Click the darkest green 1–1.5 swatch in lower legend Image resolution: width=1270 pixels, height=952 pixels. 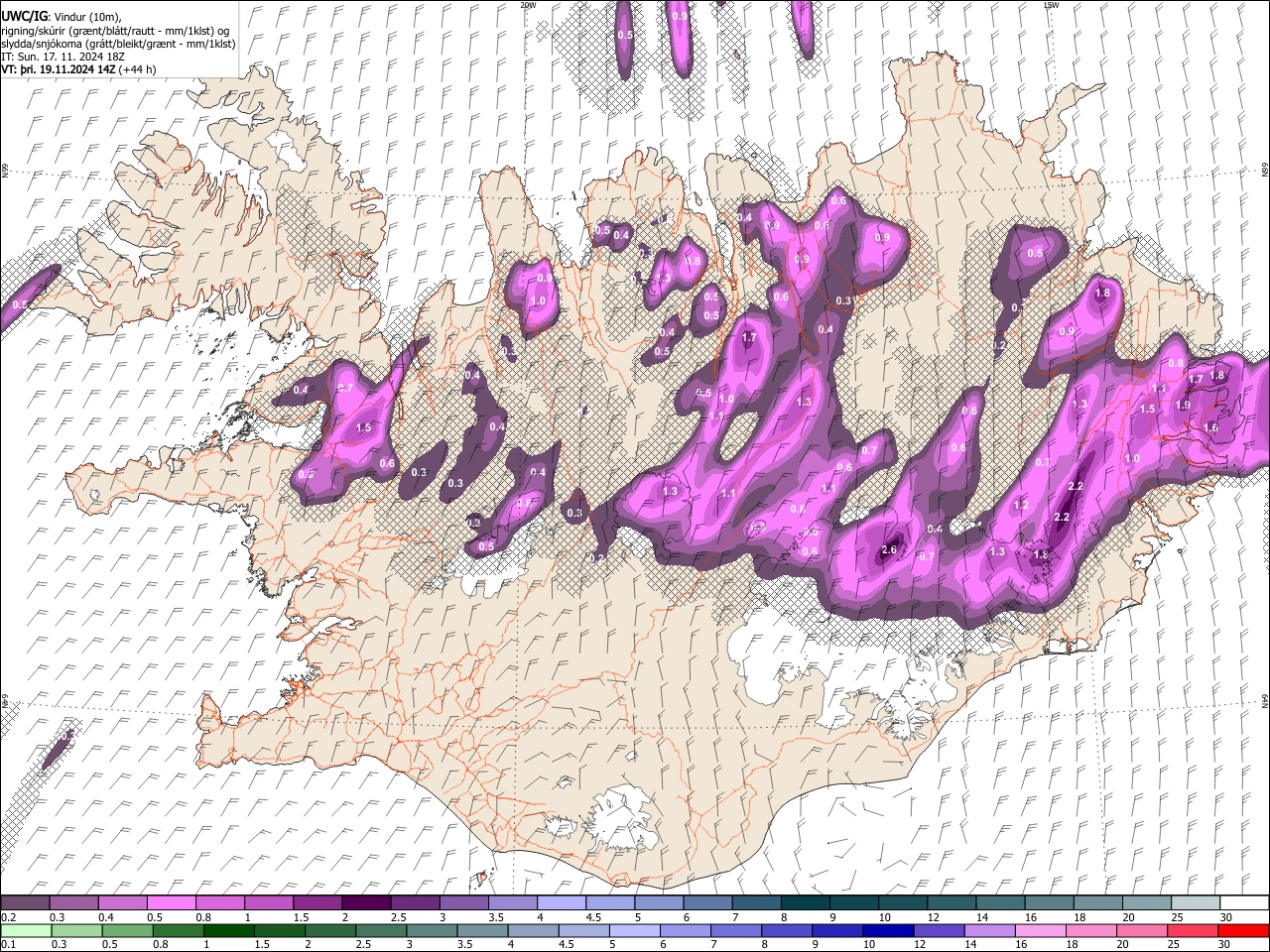(x=229, y=931)
